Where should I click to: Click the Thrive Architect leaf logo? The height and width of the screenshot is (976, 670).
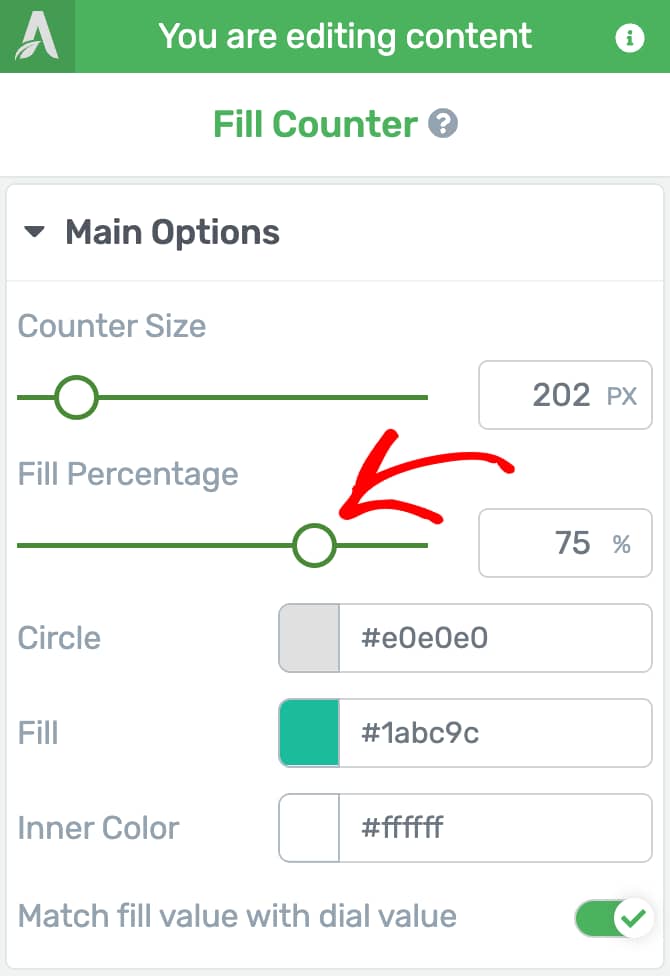pos(37,37)
